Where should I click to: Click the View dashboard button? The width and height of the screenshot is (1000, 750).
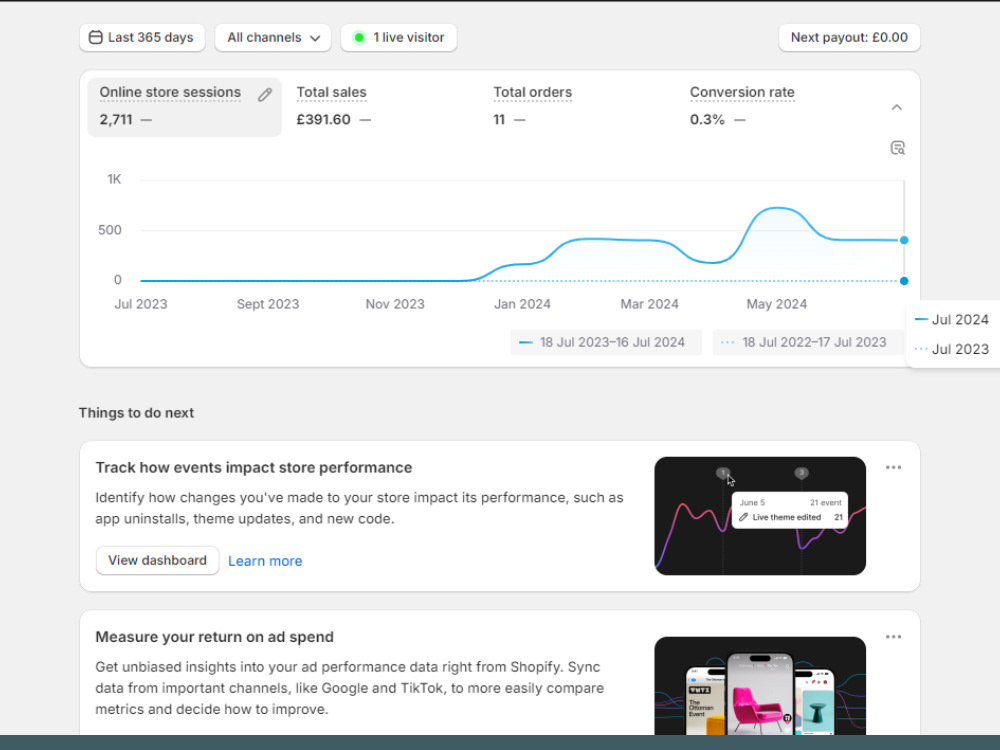pos(158,561)
